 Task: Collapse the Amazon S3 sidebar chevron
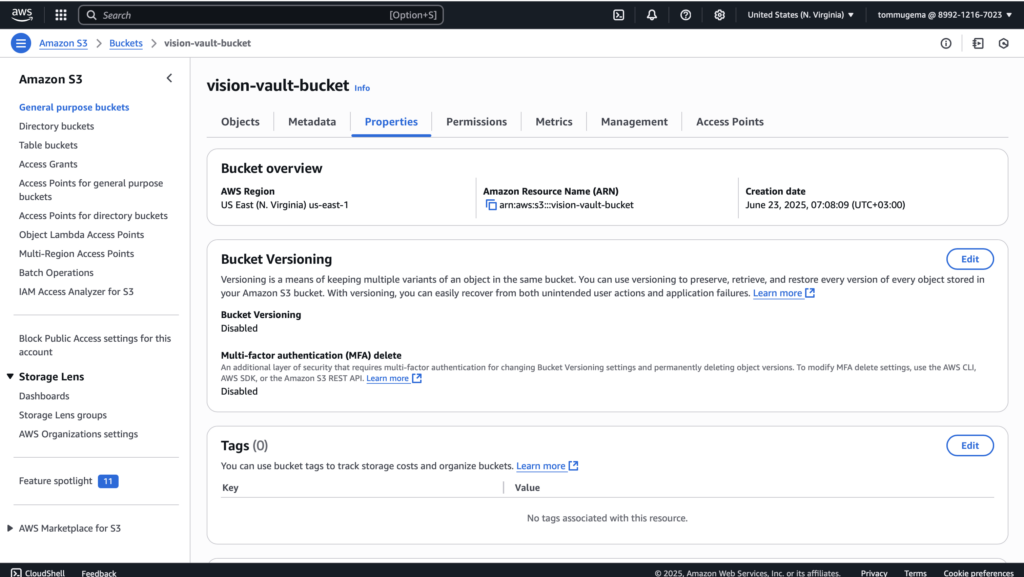click(169, 78)
